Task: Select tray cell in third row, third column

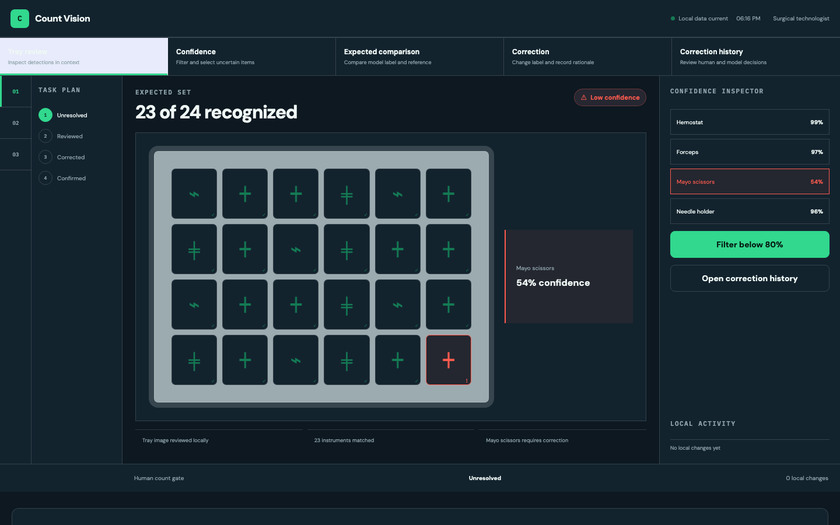Action: (x=296, y=304)
